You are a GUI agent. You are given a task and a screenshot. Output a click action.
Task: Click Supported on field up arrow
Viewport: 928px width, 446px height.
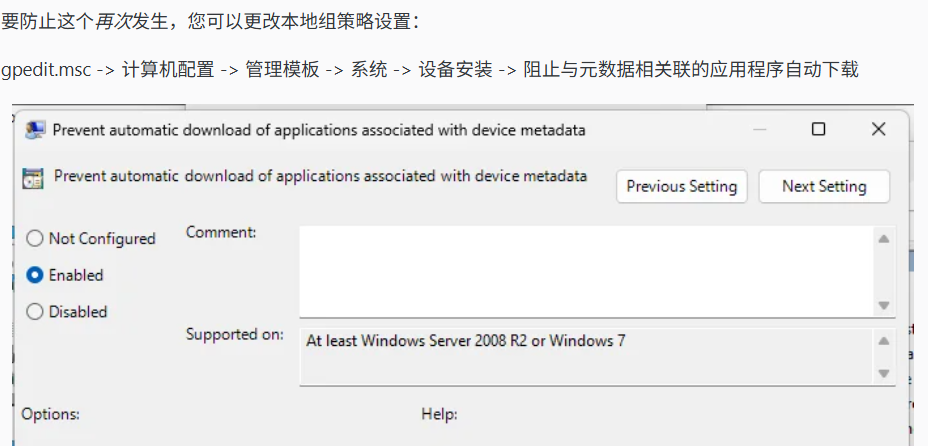(884, 341)
